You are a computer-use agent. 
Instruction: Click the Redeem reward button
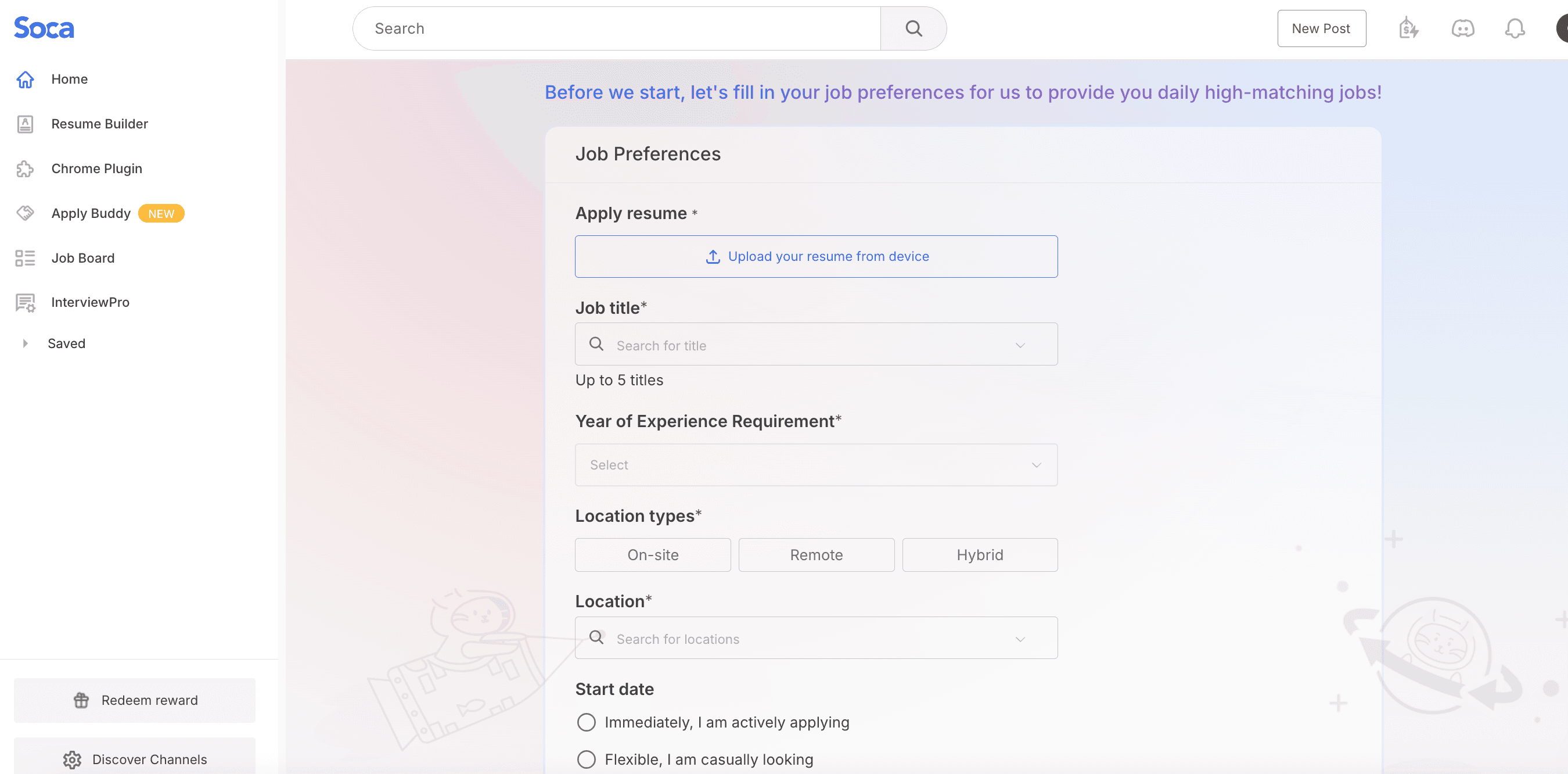pos(135,700)
